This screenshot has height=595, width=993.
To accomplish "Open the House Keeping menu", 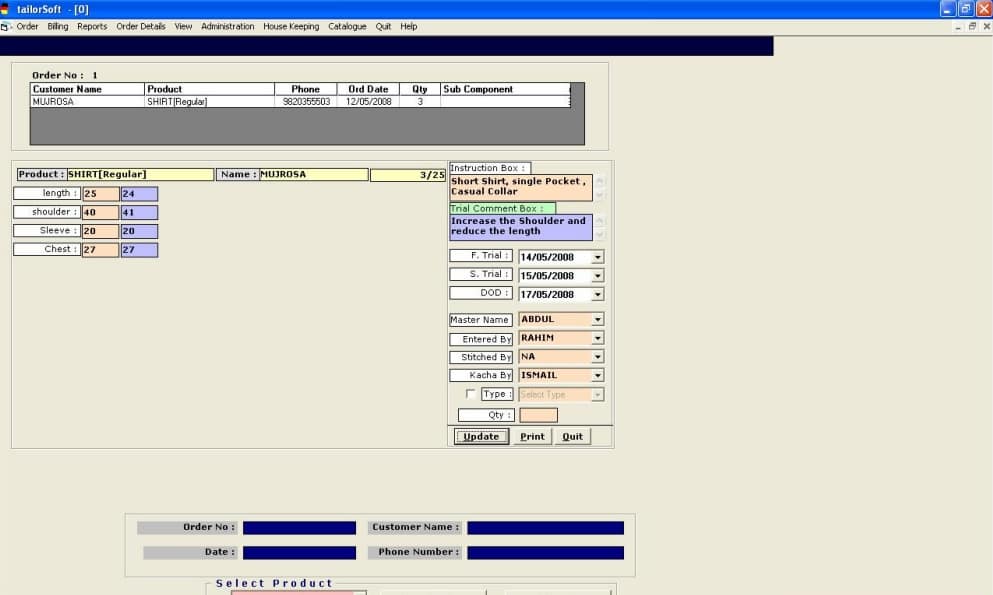I will point(291,26).
